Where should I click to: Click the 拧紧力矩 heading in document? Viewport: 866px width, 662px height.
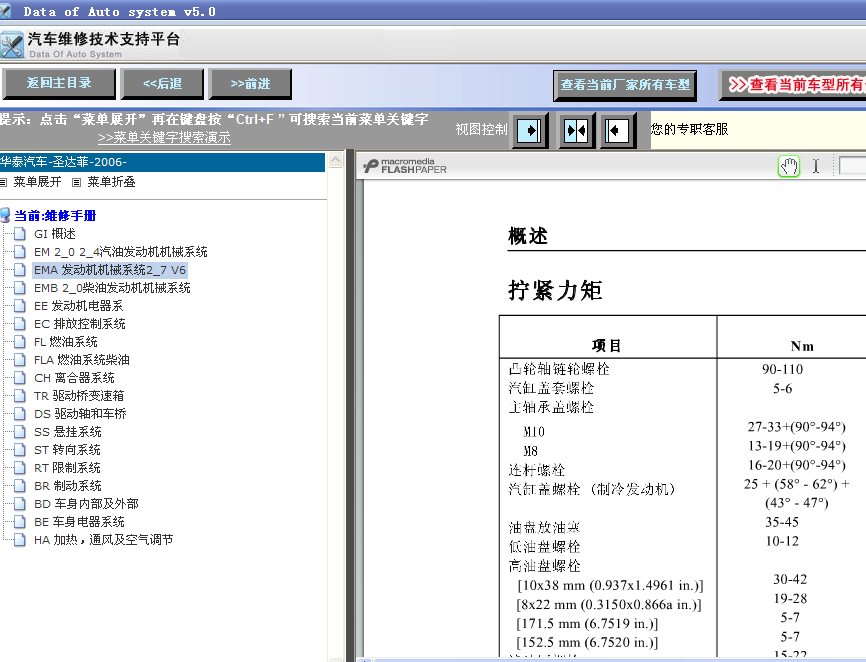pos(555,290)
